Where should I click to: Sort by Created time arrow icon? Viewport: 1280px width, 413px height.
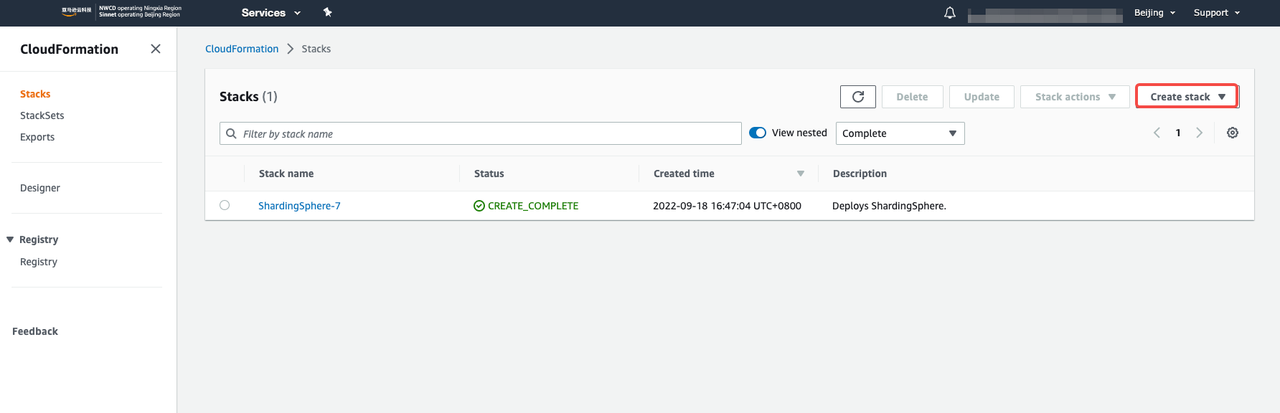(800, 174)
